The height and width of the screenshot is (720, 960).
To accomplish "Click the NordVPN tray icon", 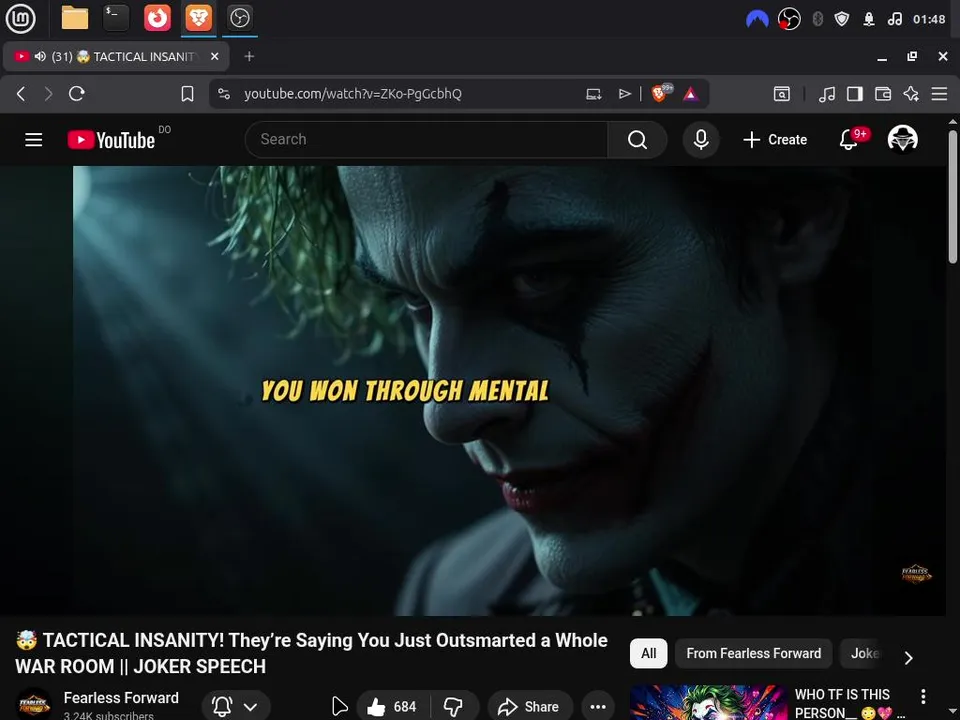I will 757,20.
